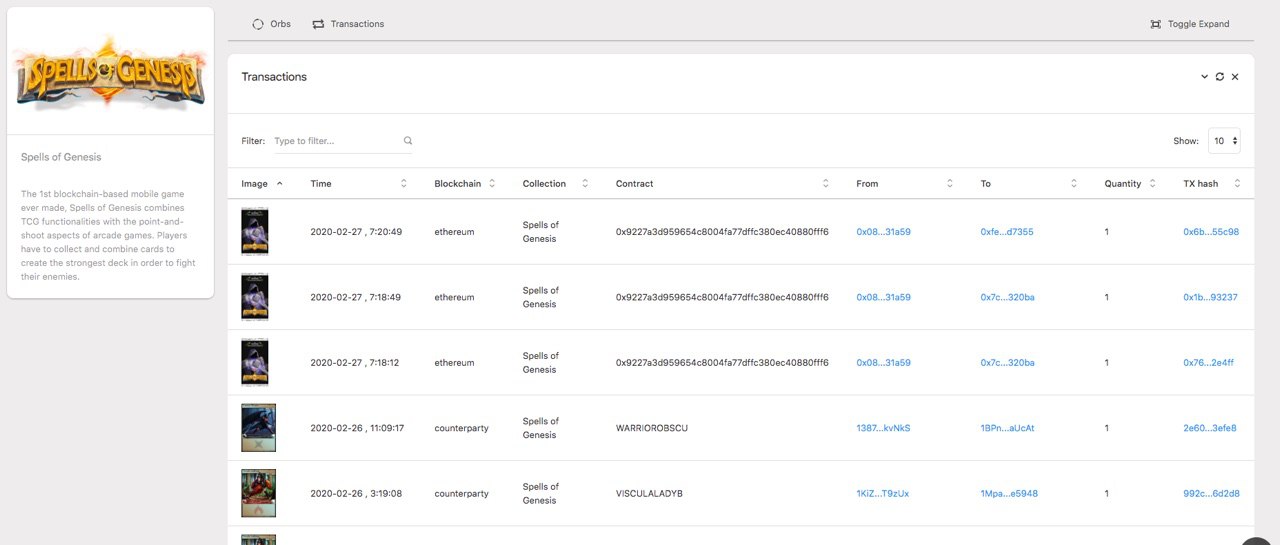Open card thumbnail for 7:18:12 transaction

(x=255, y=362)
